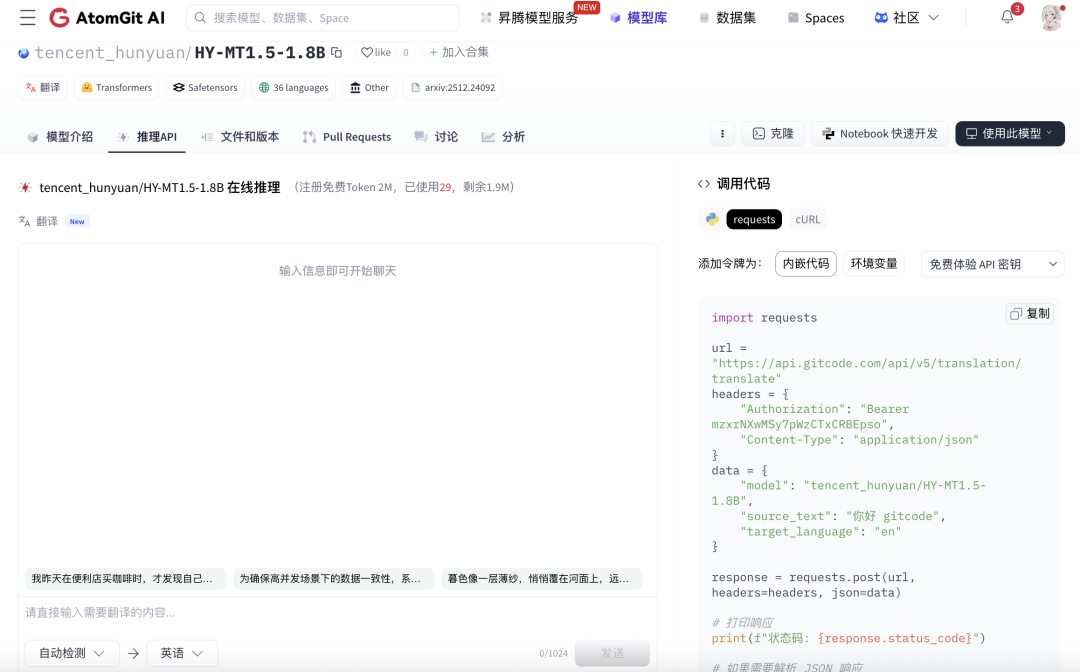
Task: Click the like count 0
Action: 406,52
